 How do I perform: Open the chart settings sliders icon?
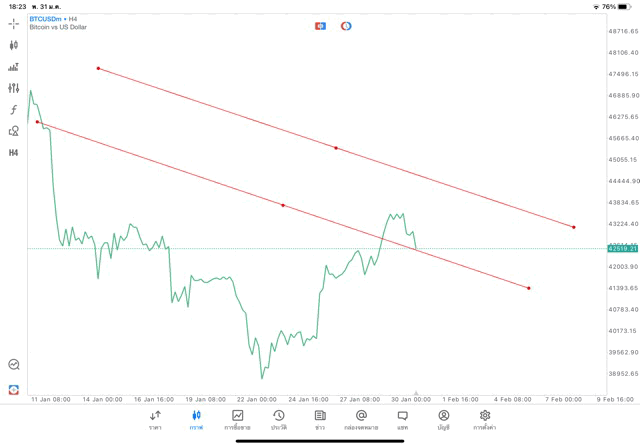[14, 88]
